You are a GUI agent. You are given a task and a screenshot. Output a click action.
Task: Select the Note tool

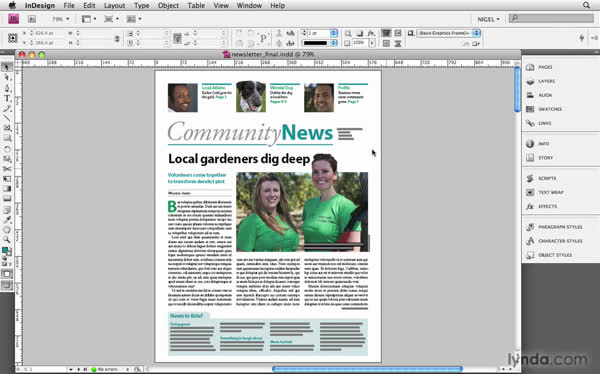click(x=7, y=209)
